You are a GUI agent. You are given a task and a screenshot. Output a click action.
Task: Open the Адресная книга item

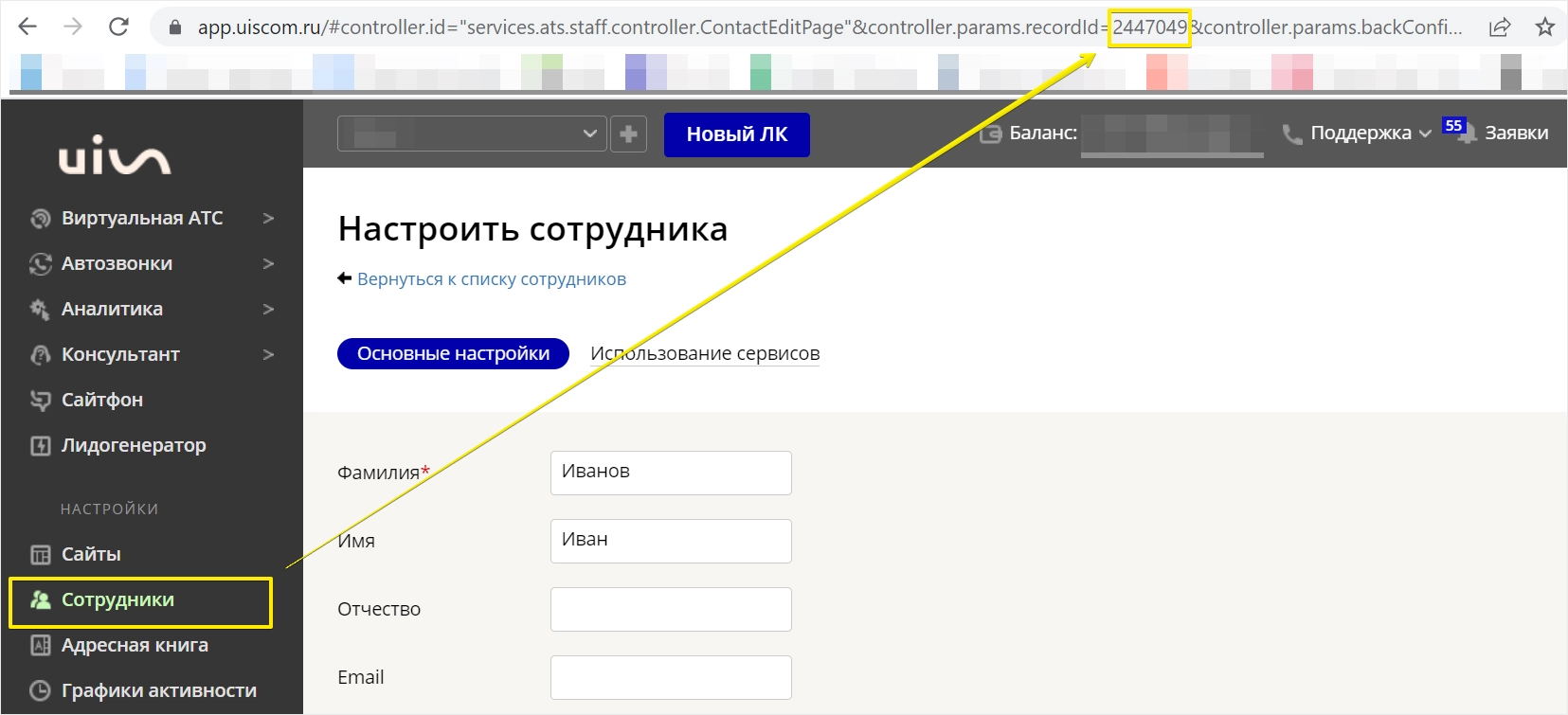point(135,645)
